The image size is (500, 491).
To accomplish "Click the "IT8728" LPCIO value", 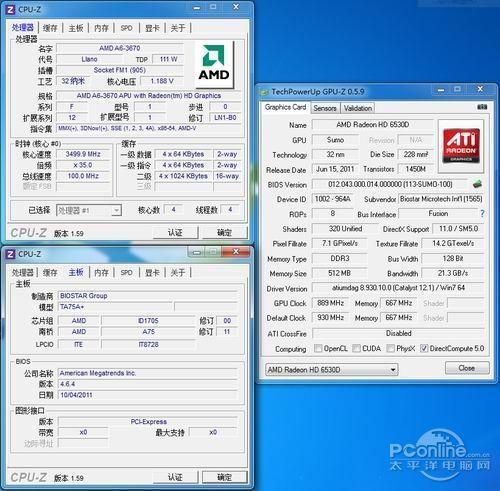I will pos(148,345).
